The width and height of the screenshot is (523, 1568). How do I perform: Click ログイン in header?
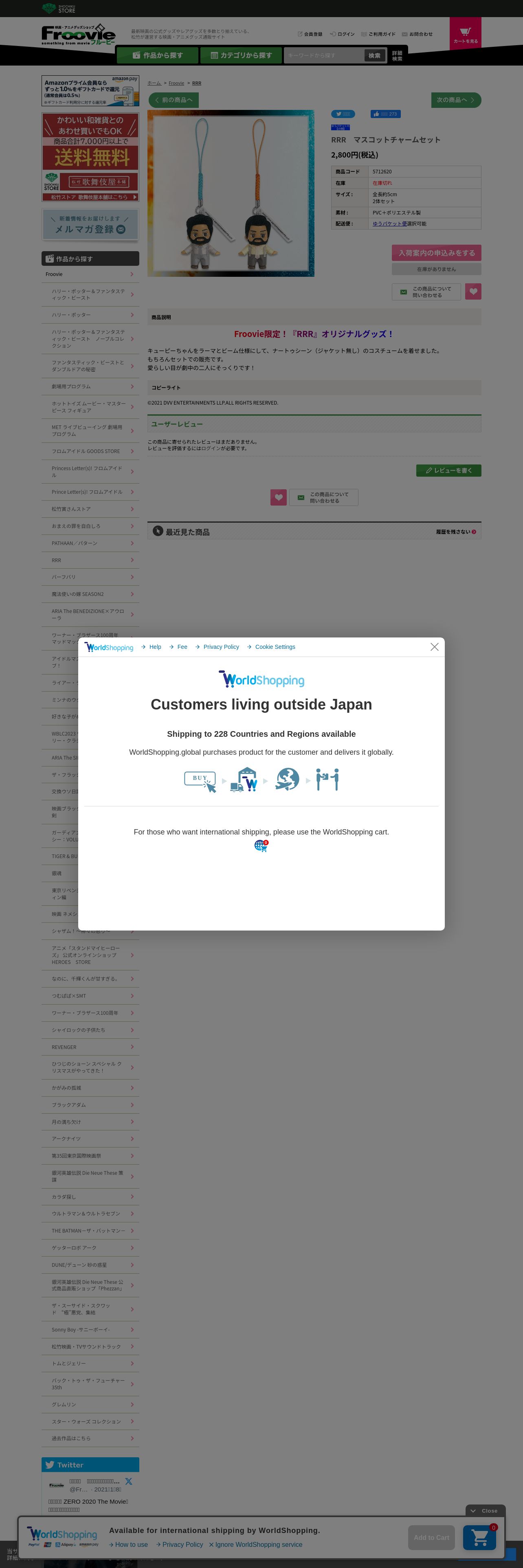point(342,34)
